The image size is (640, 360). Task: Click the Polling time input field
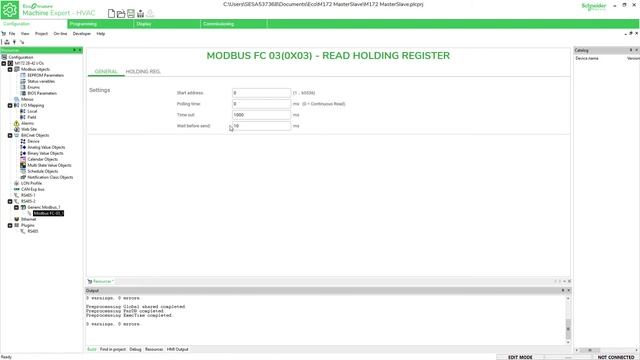tap(261, 104)
